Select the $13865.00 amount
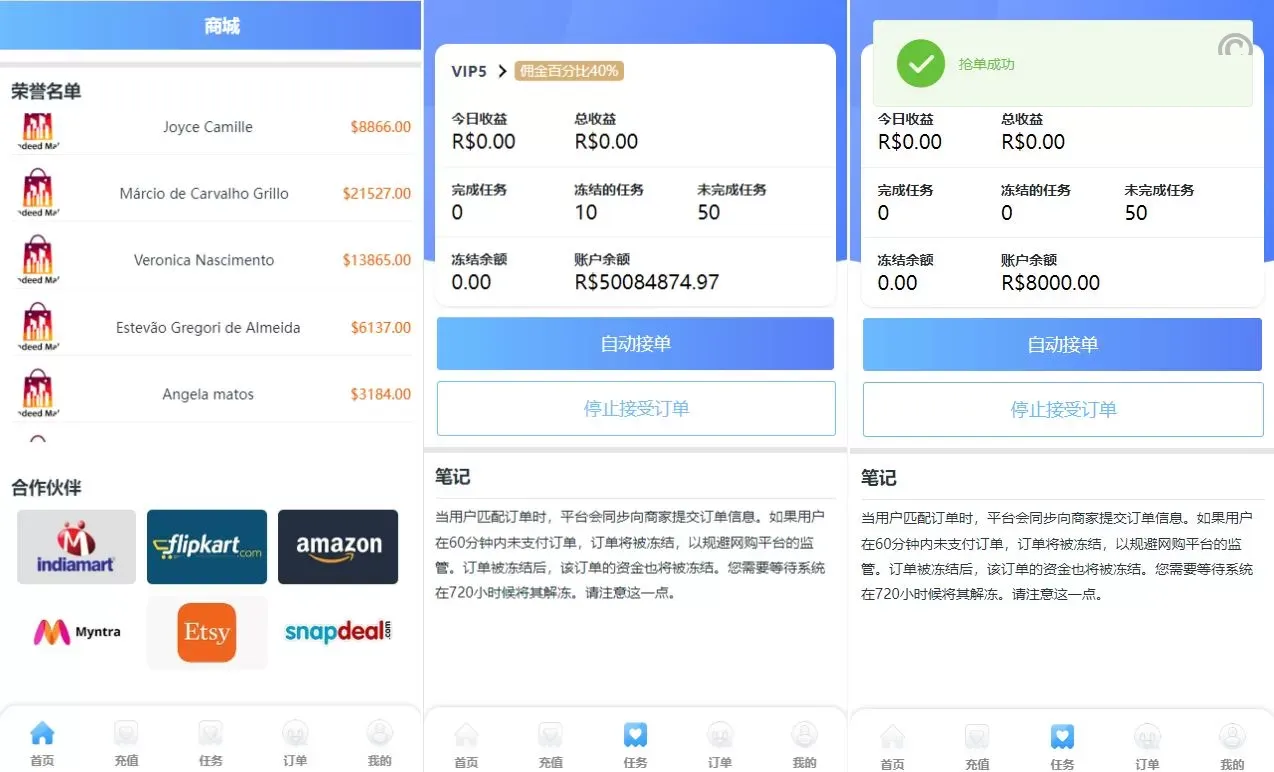1274x772 pixels. click(376, 260)
